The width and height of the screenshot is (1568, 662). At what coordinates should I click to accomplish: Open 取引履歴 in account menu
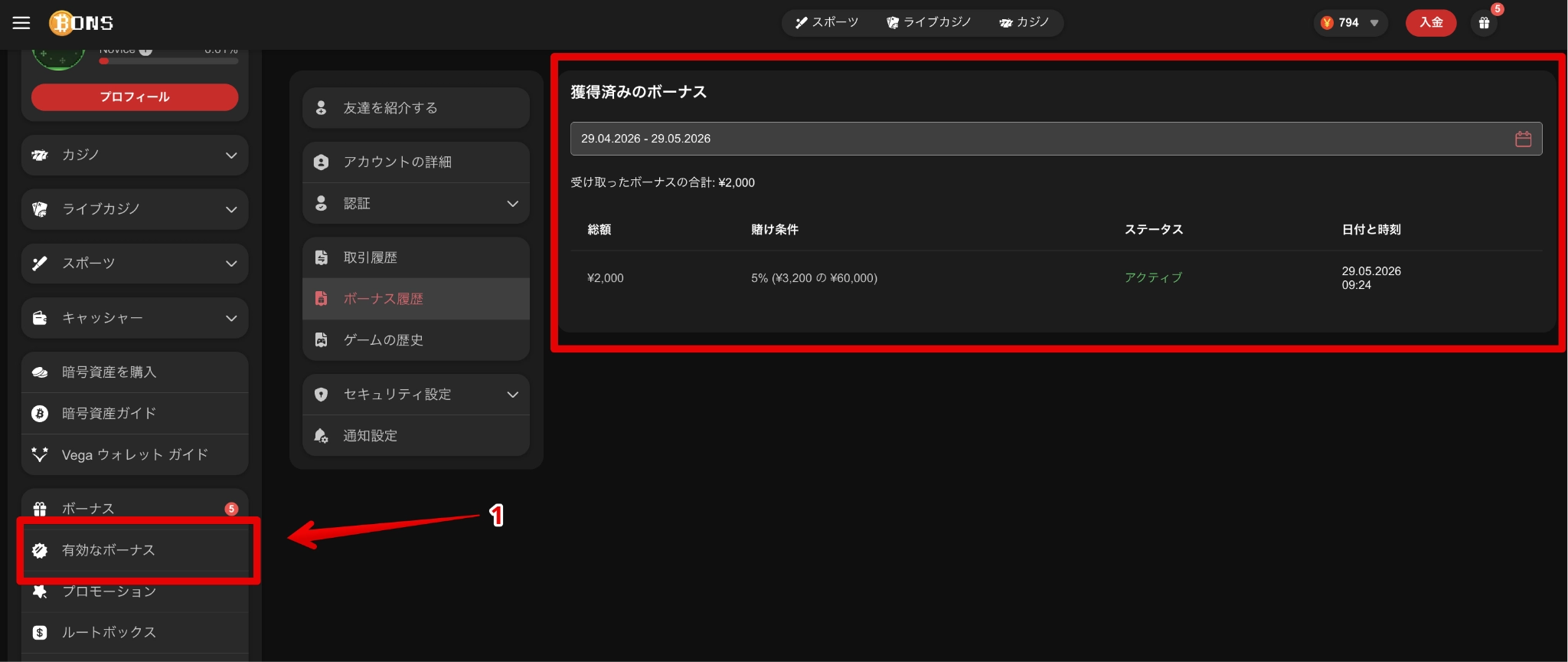click(x=416, y=257)
